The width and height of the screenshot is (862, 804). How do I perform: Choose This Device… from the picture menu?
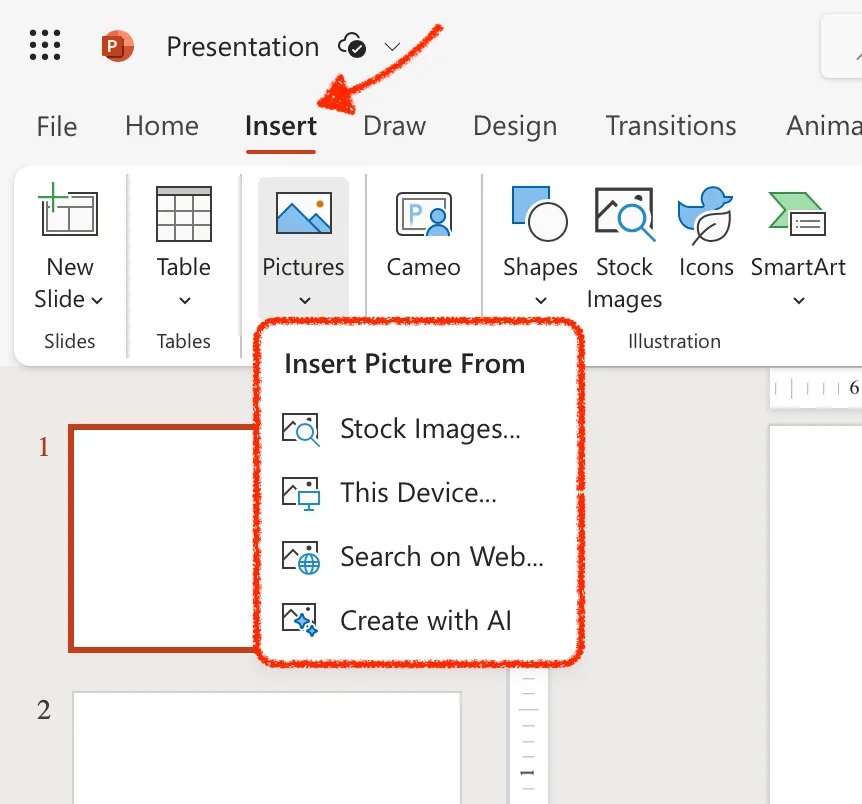[x=420, y=493]
